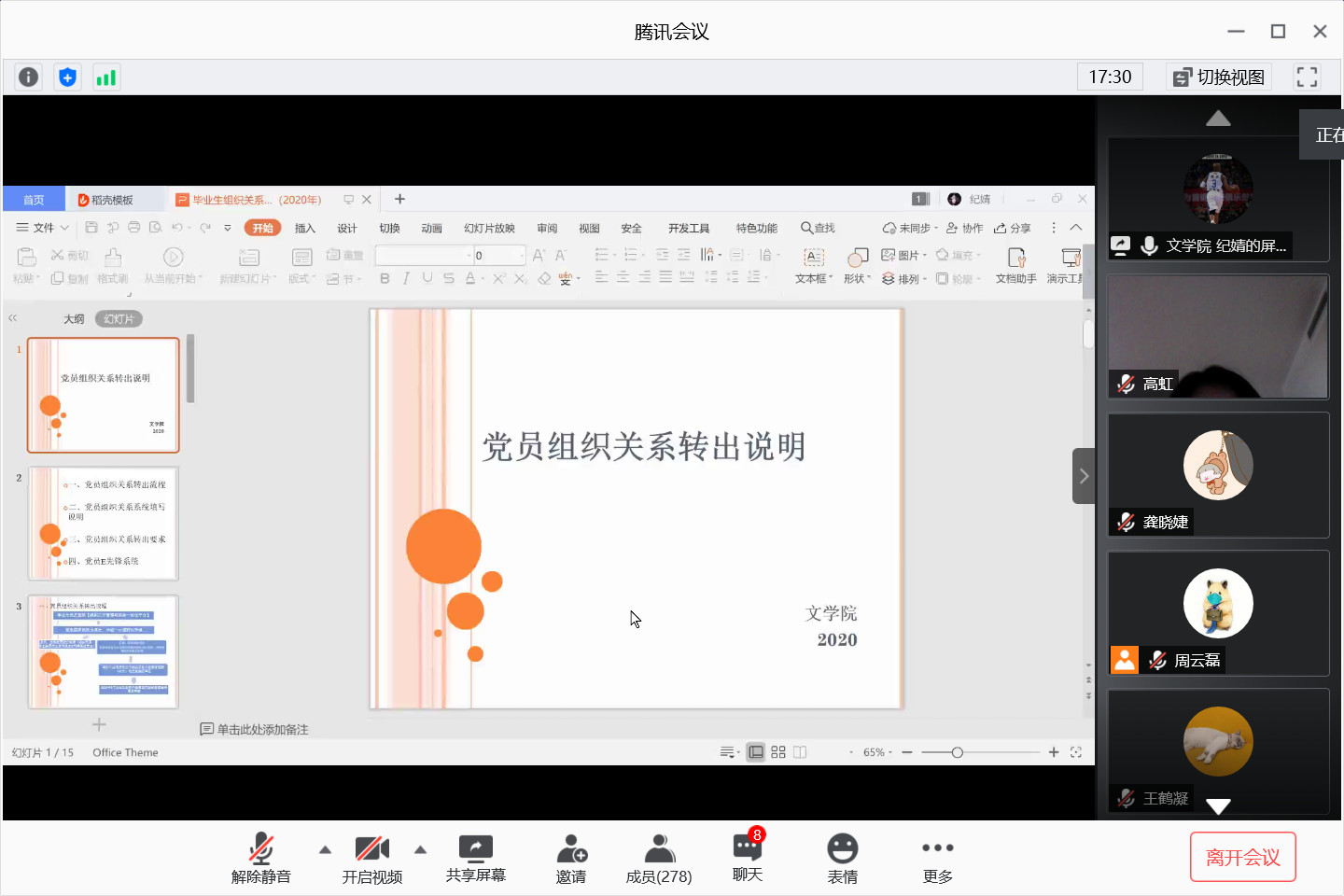Insert a text box using 文本框 icon
The width and height of the screenshot is (1344, 896).
(x=812, y=261)
